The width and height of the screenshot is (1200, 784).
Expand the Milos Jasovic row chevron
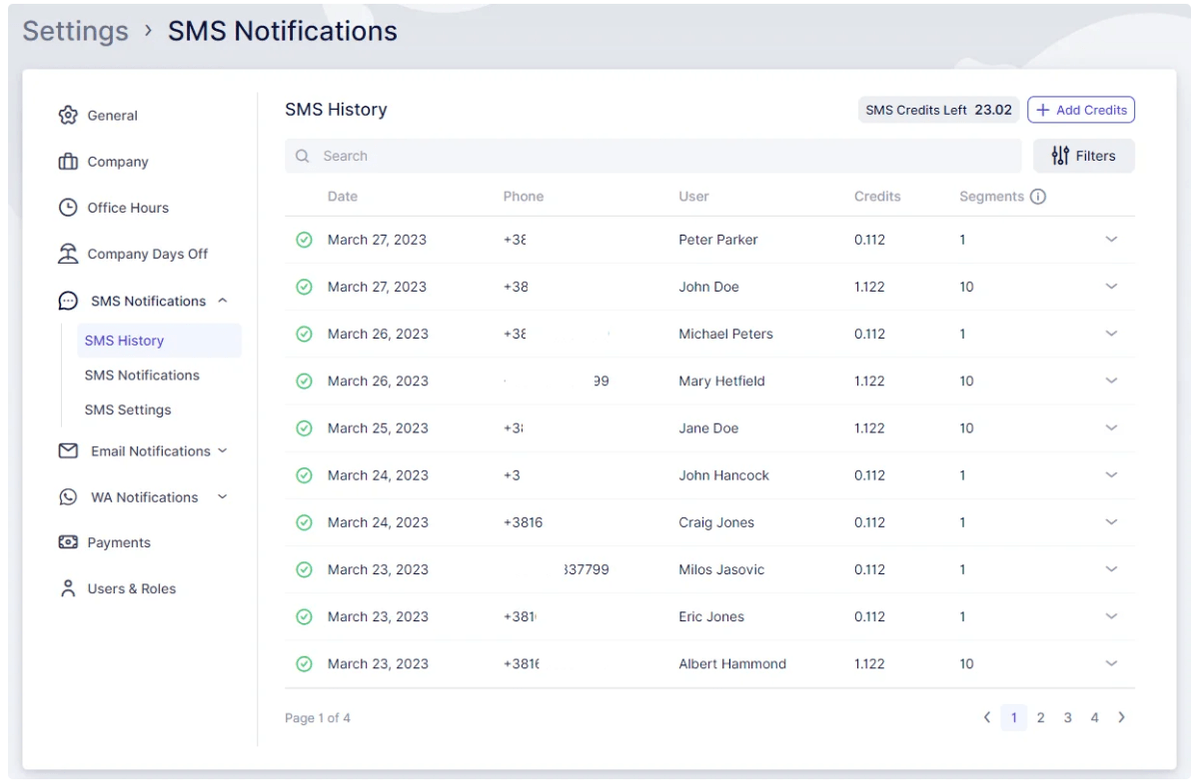pos(1111,569)
